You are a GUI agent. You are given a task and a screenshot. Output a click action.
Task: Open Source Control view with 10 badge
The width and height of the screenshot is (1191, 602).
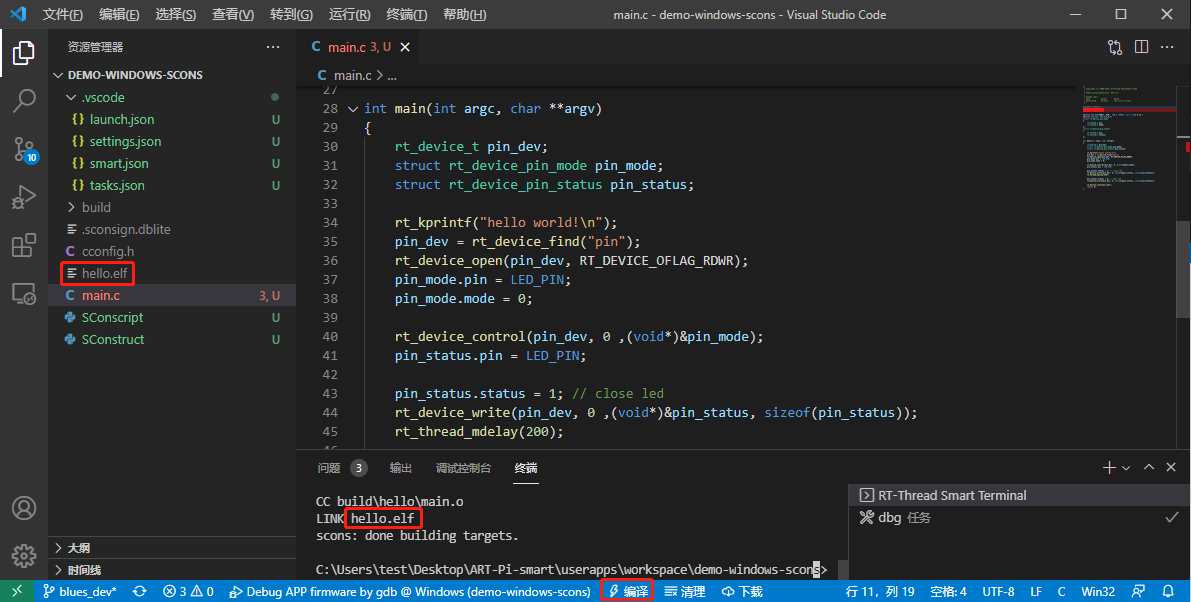pos(24,150)
